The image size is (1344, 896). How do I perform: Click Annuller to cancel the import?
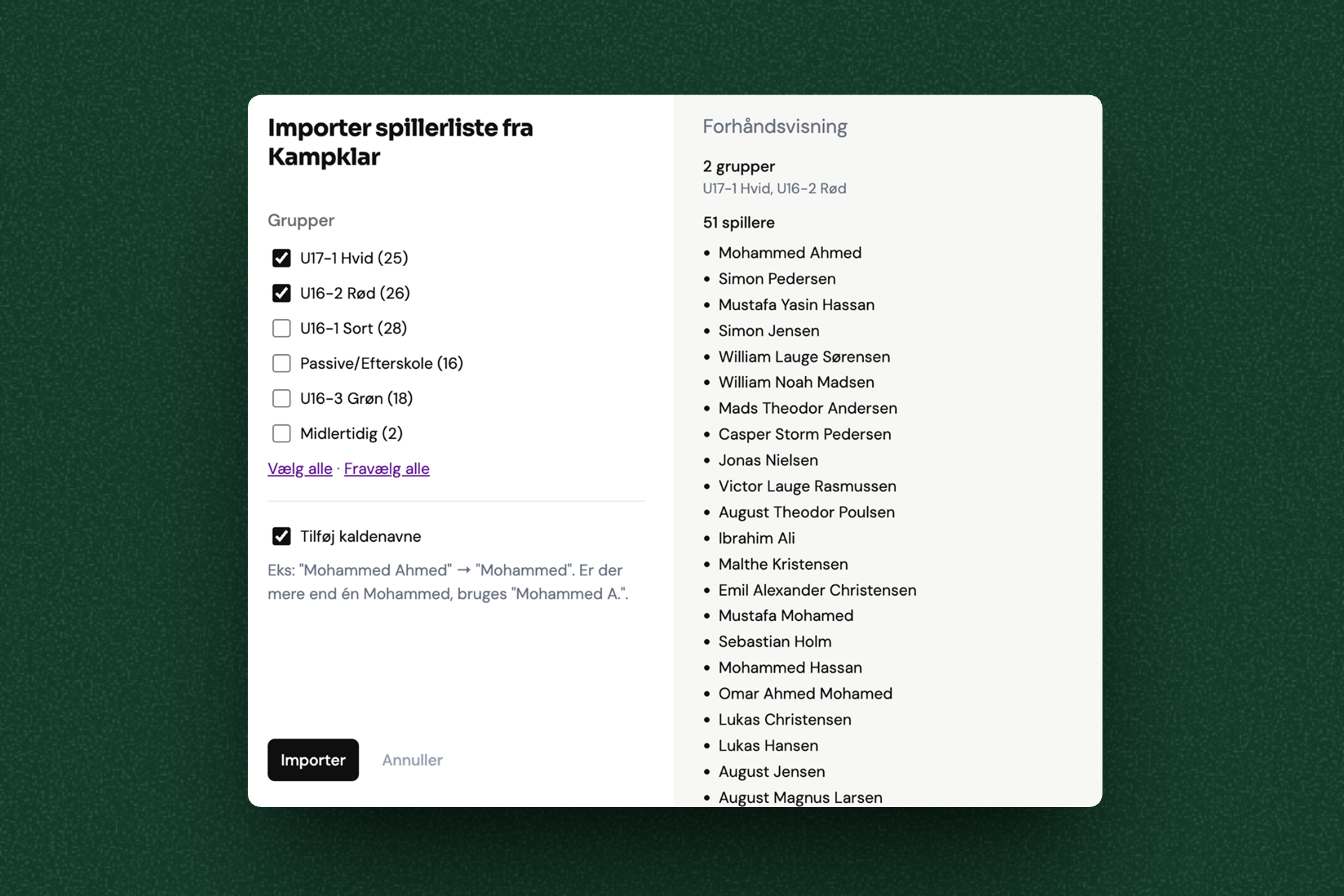point(412,760)
